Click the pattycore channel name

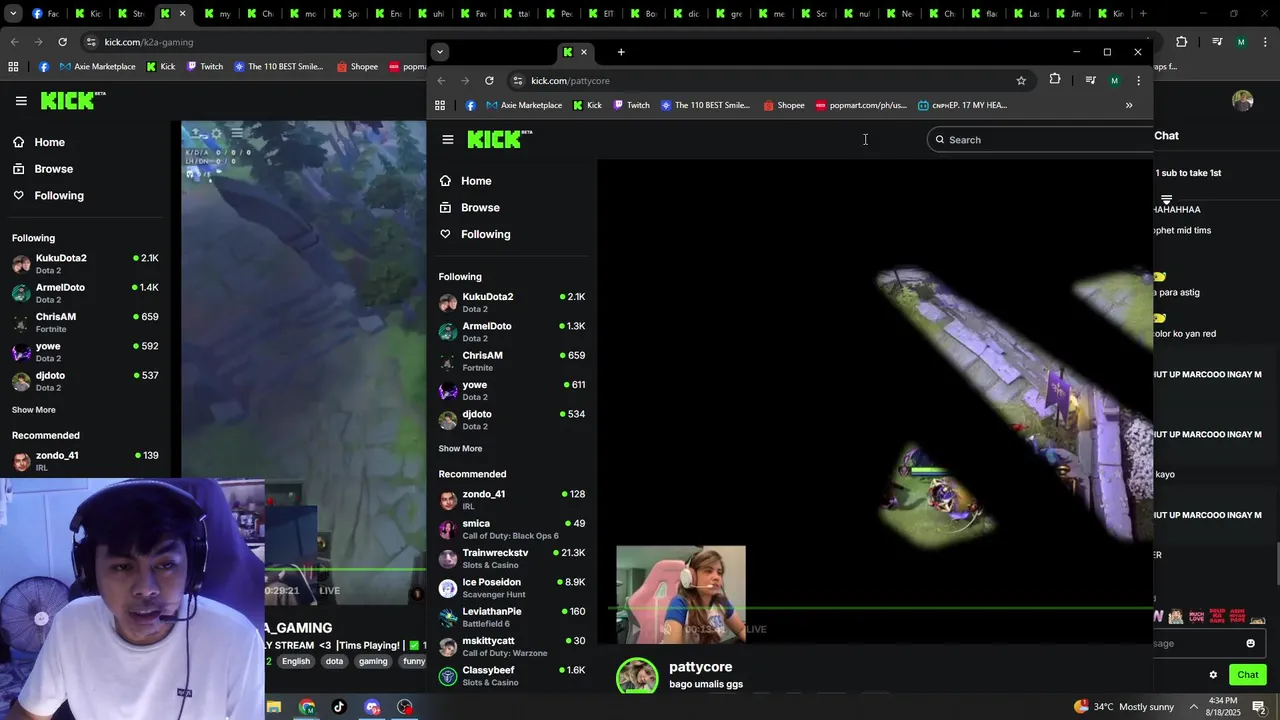(700, 667)
